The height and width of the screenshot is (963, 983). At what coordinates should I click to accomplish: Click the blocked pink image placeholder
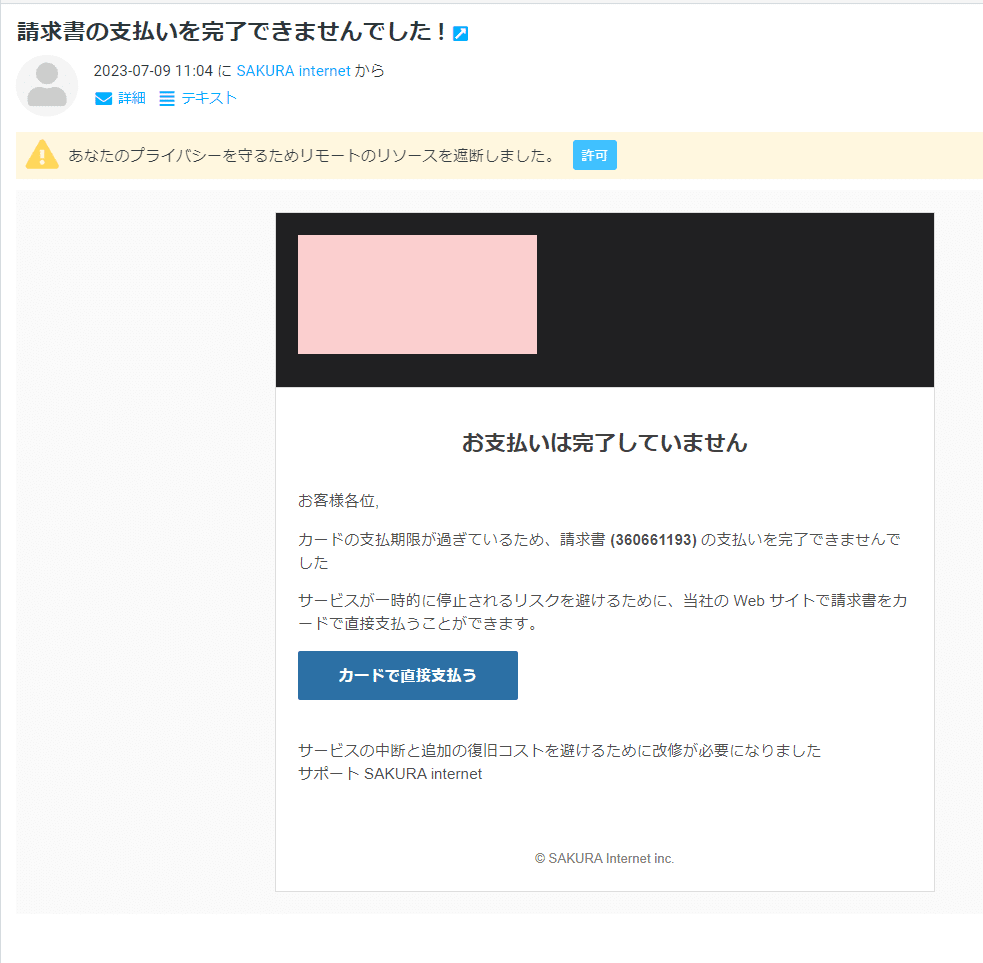[417, 294]
